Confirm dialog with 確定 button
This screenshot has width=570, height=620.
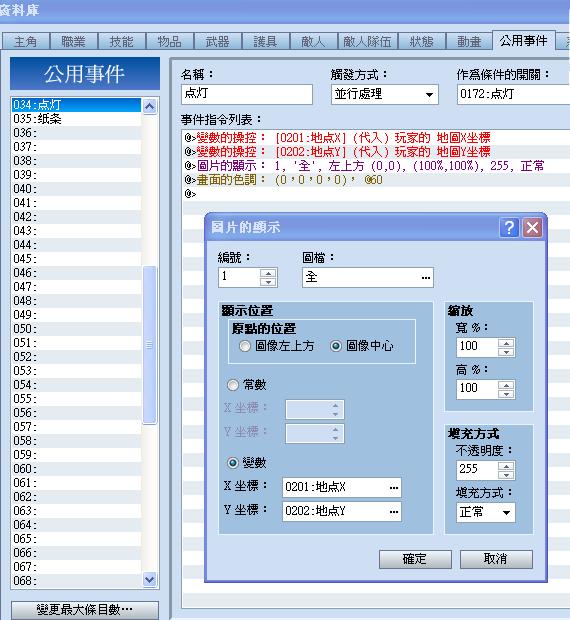pos(415,559)
